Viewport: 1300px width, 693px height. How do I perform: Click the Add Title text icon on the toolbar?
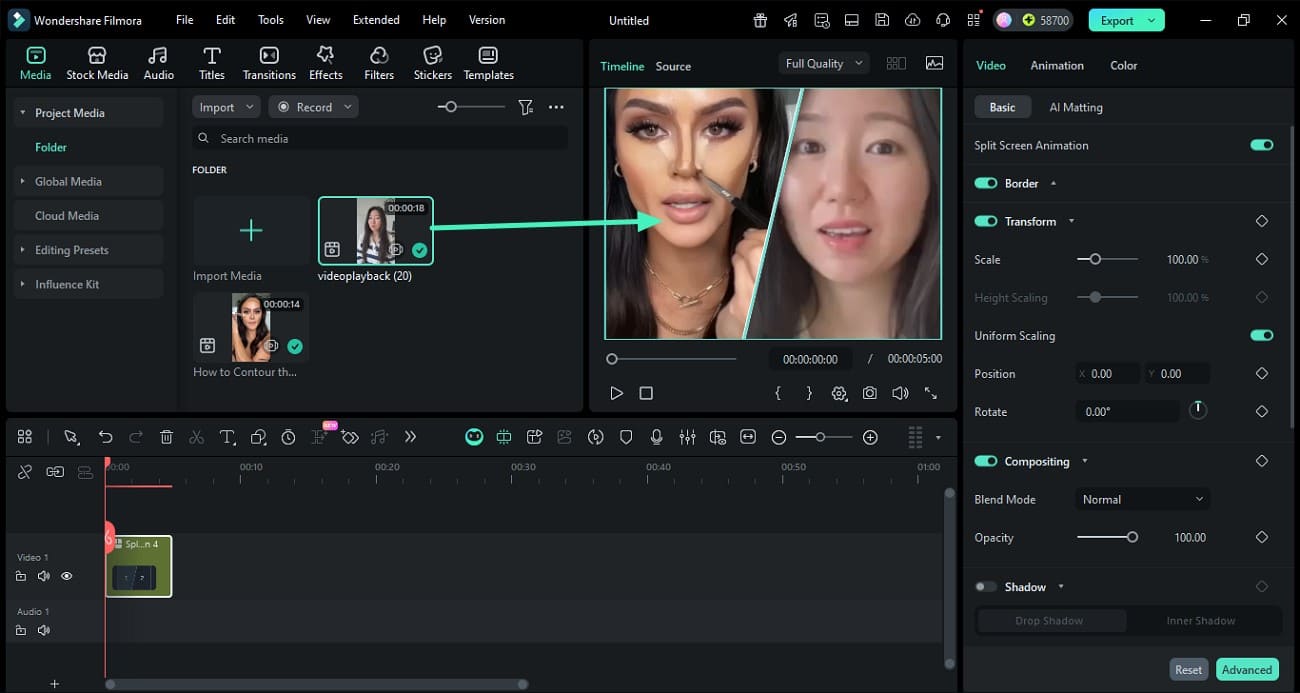(227, 437)
